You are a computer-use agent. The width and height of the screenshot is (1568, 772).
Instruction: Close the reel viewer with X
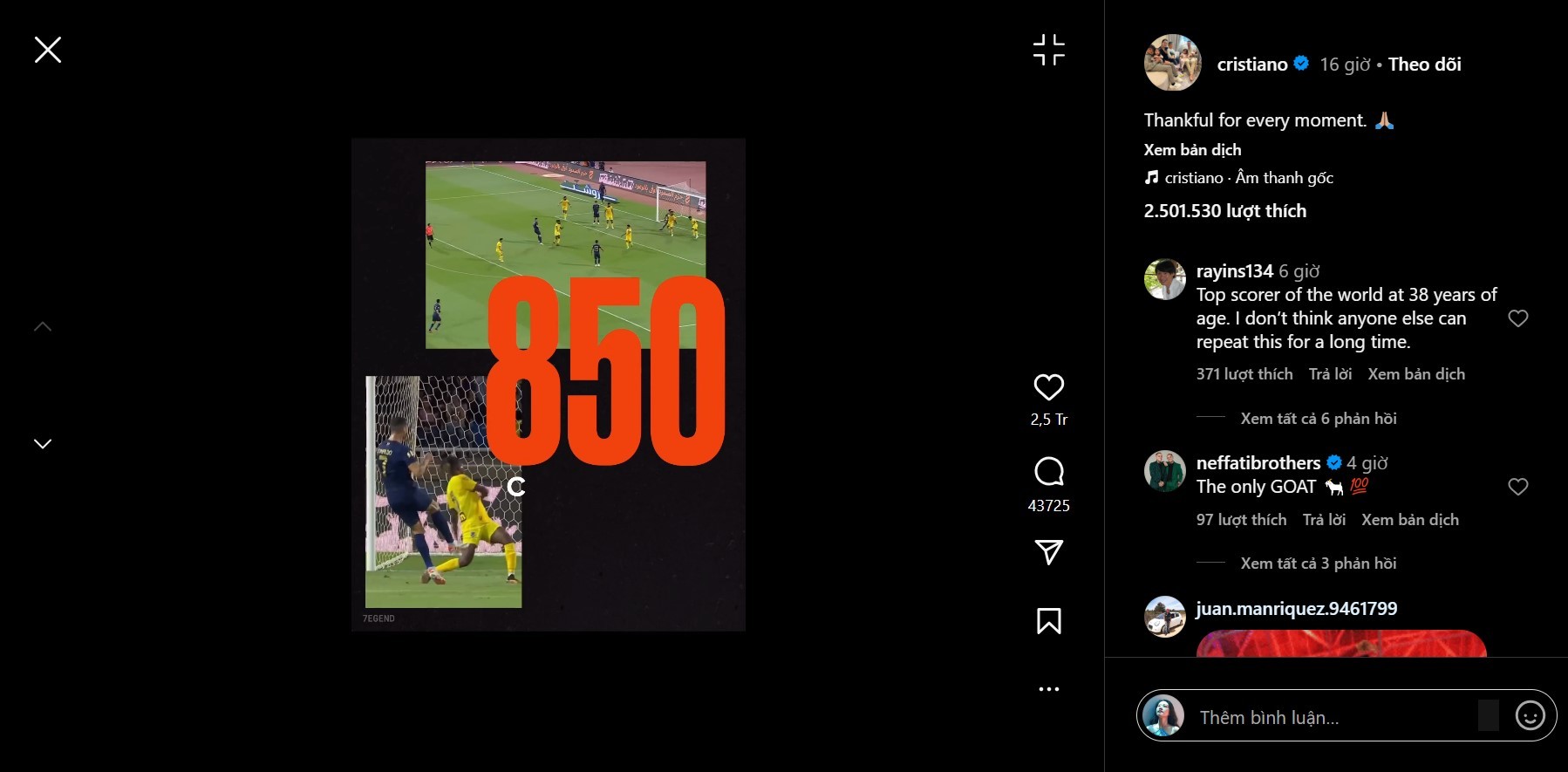[x=48, y=50]
